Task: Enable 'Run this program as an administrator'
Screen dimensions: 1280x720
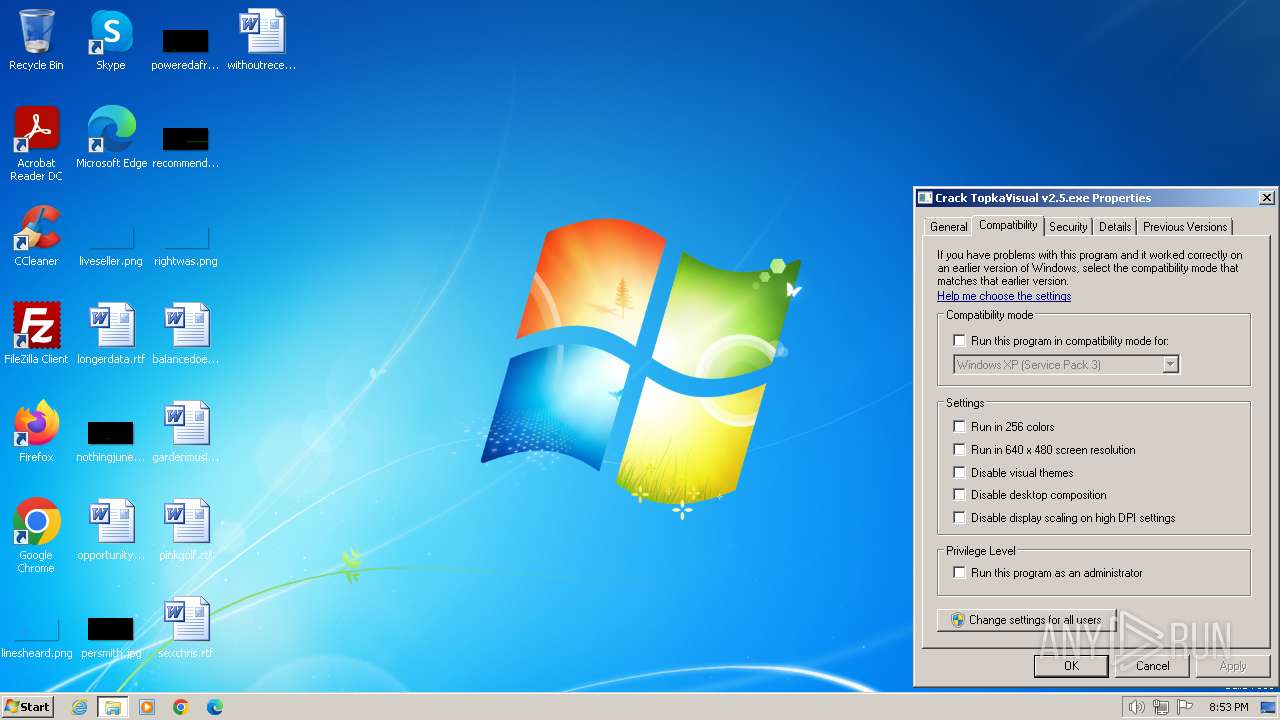Action: point(960,573)
